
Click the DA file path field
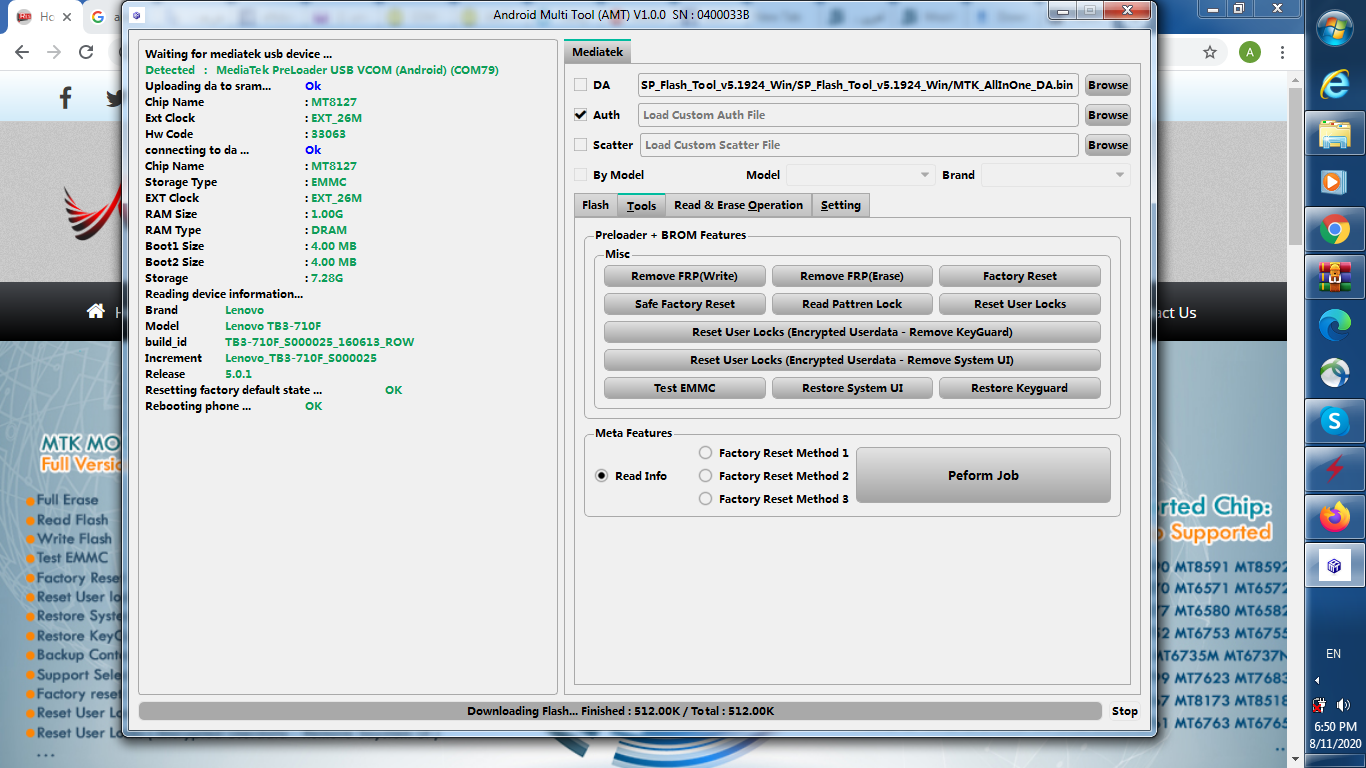point(858,85)
